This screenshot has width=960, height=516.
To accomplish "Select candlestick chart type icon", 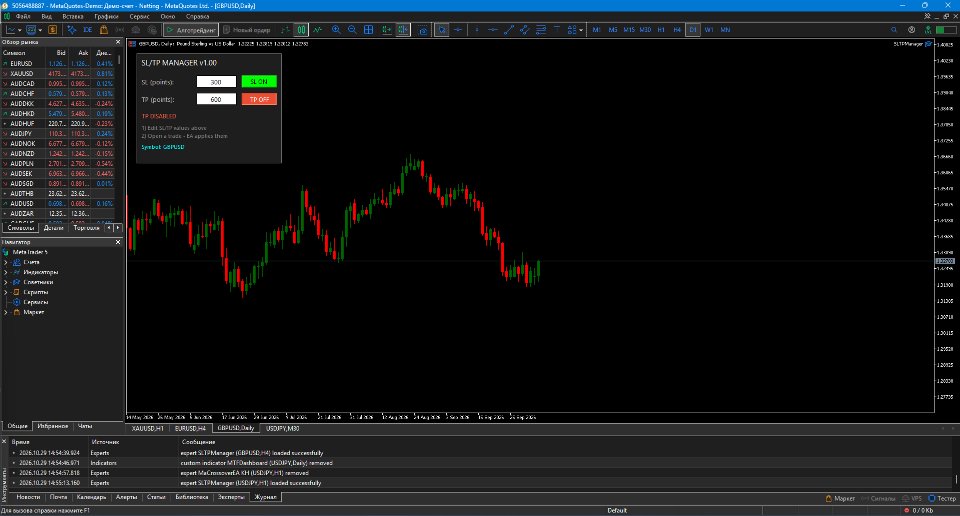I will click(x=301, y=29).
